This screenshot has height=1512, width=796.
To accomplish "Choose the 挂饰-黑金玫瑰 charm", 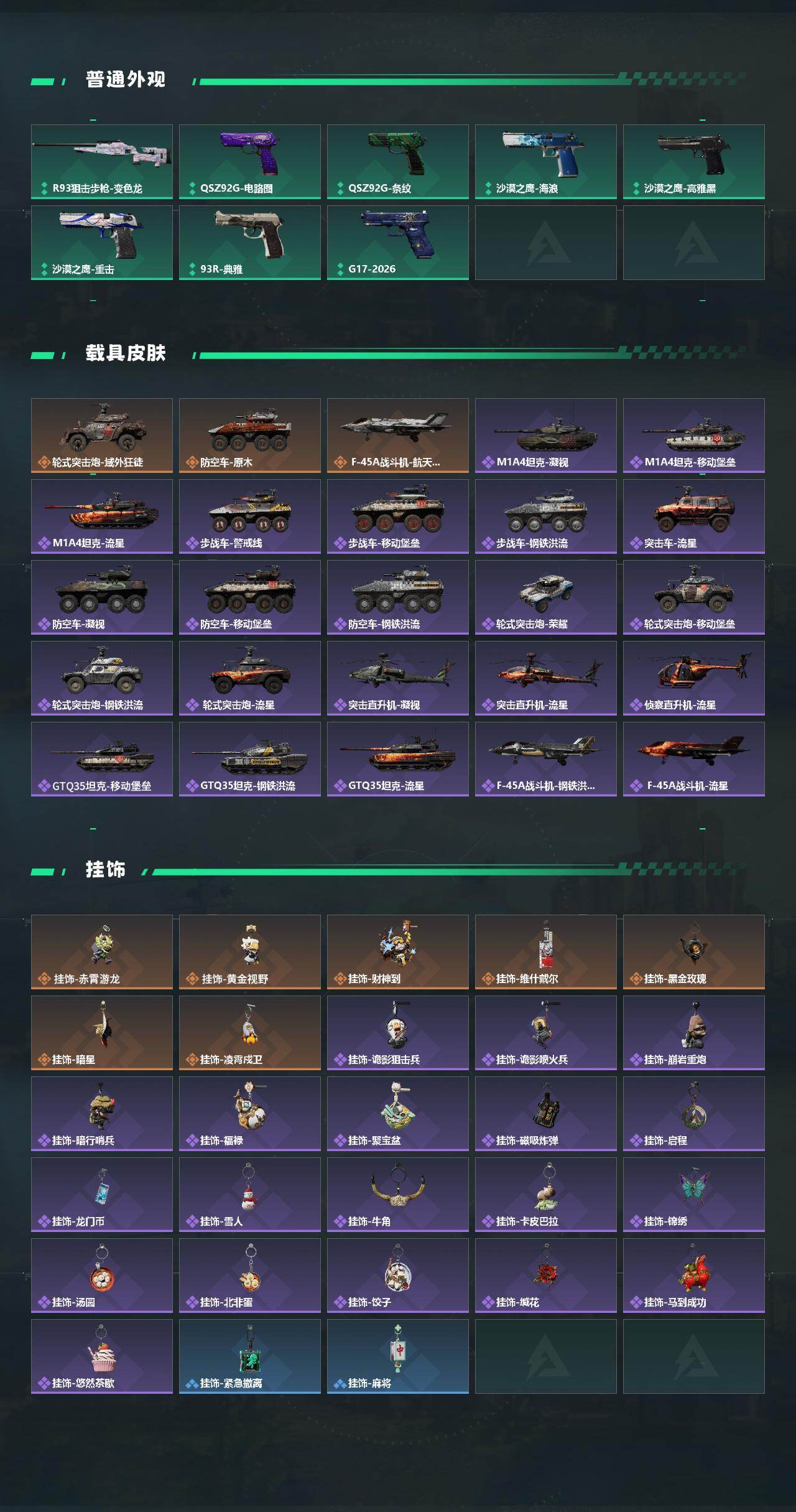I will 694,952.
